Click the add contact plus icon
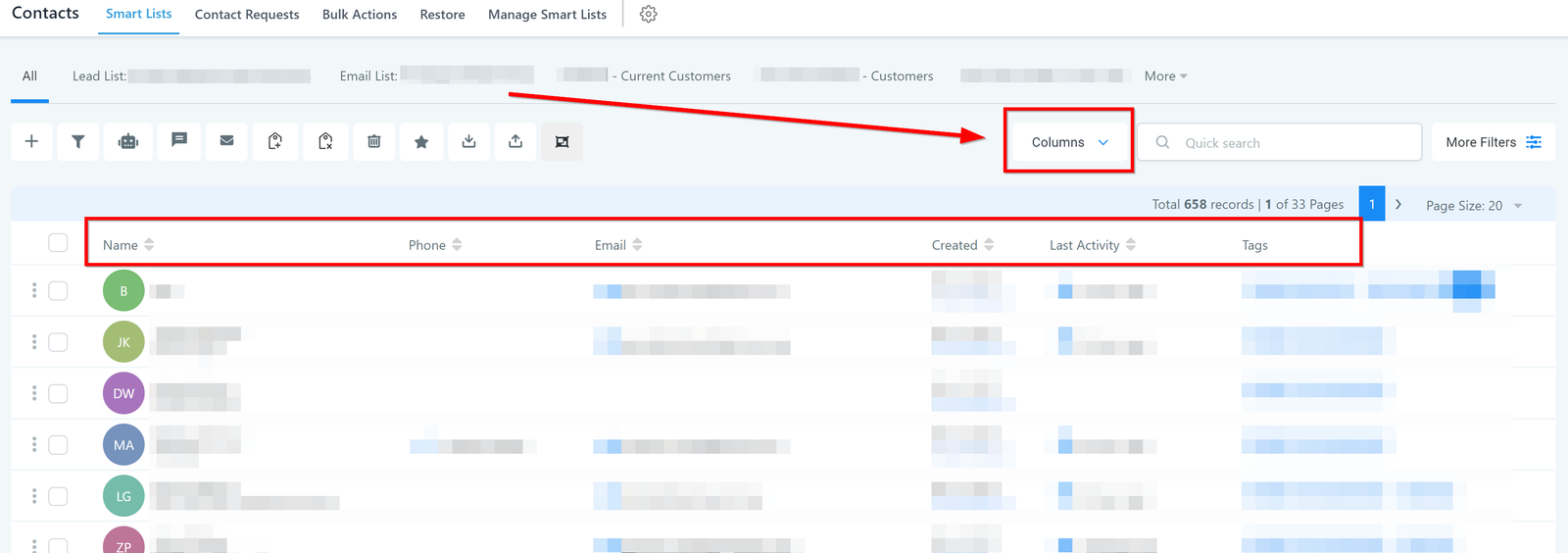This screenshot has width=1568, height=553. click(31, 142)
